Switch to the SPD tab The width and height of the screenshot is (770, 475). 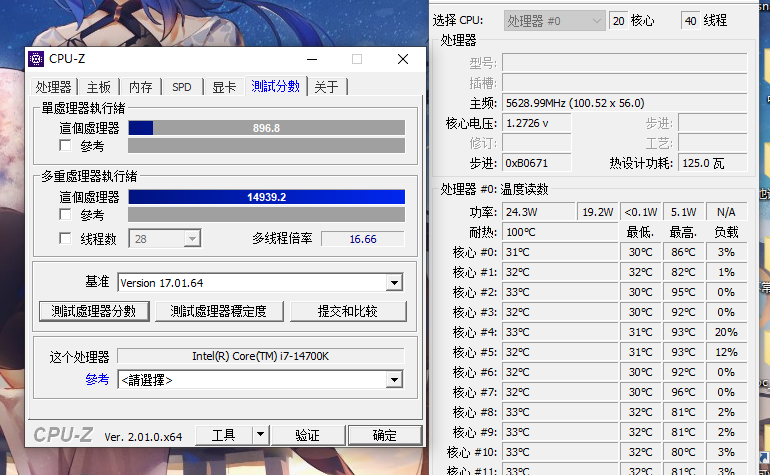point(182,87)
